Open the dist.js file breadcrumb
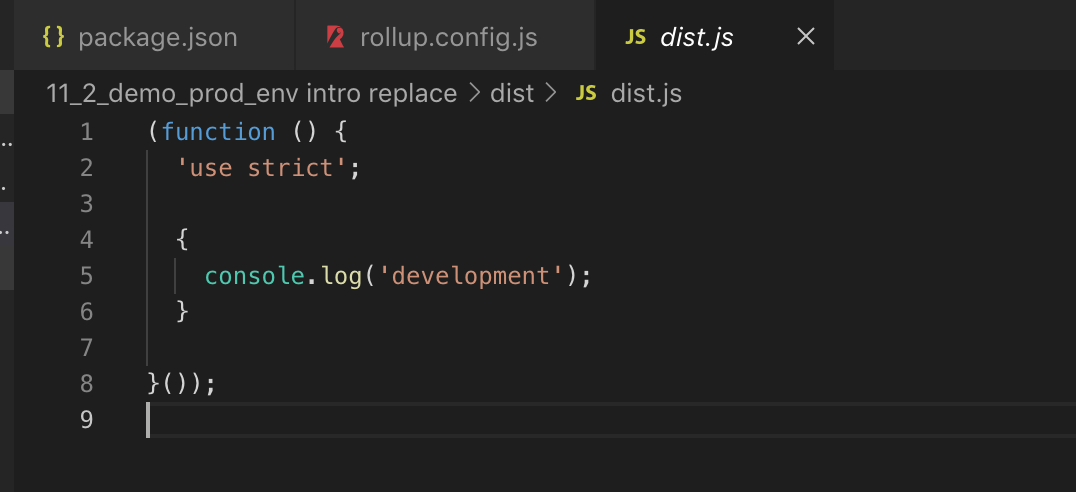This screenshot has width=1076, height=492. point(646,94)
